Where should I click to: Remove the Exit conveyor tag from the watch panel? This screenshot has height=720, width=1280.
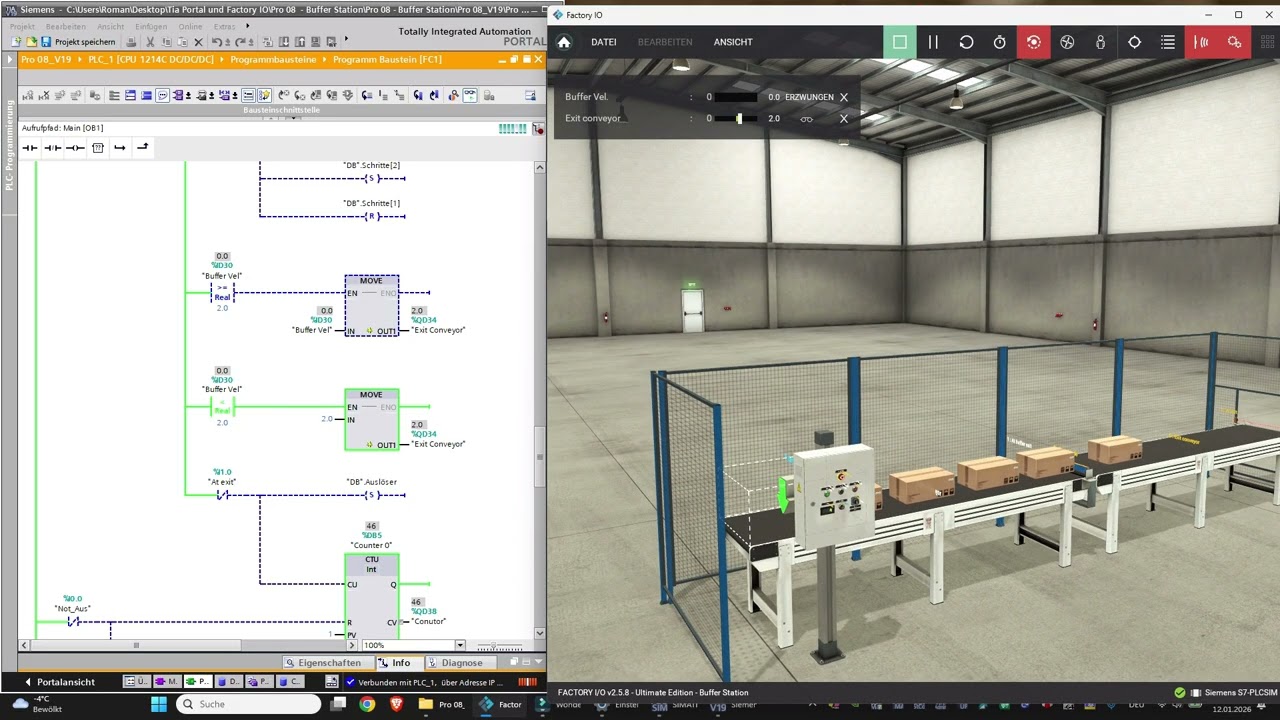click(844, 118)
